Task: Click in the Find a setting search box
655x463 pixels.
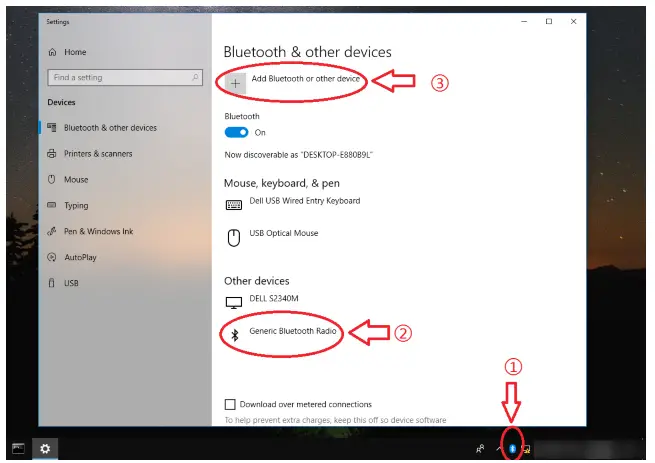Action: click(x=125, y=77)
